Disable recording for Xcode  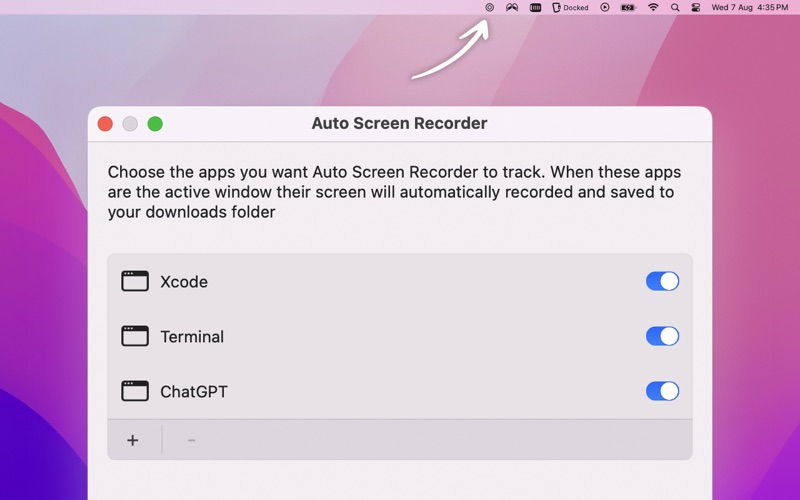pyautogui.click(x=662, y=281)
